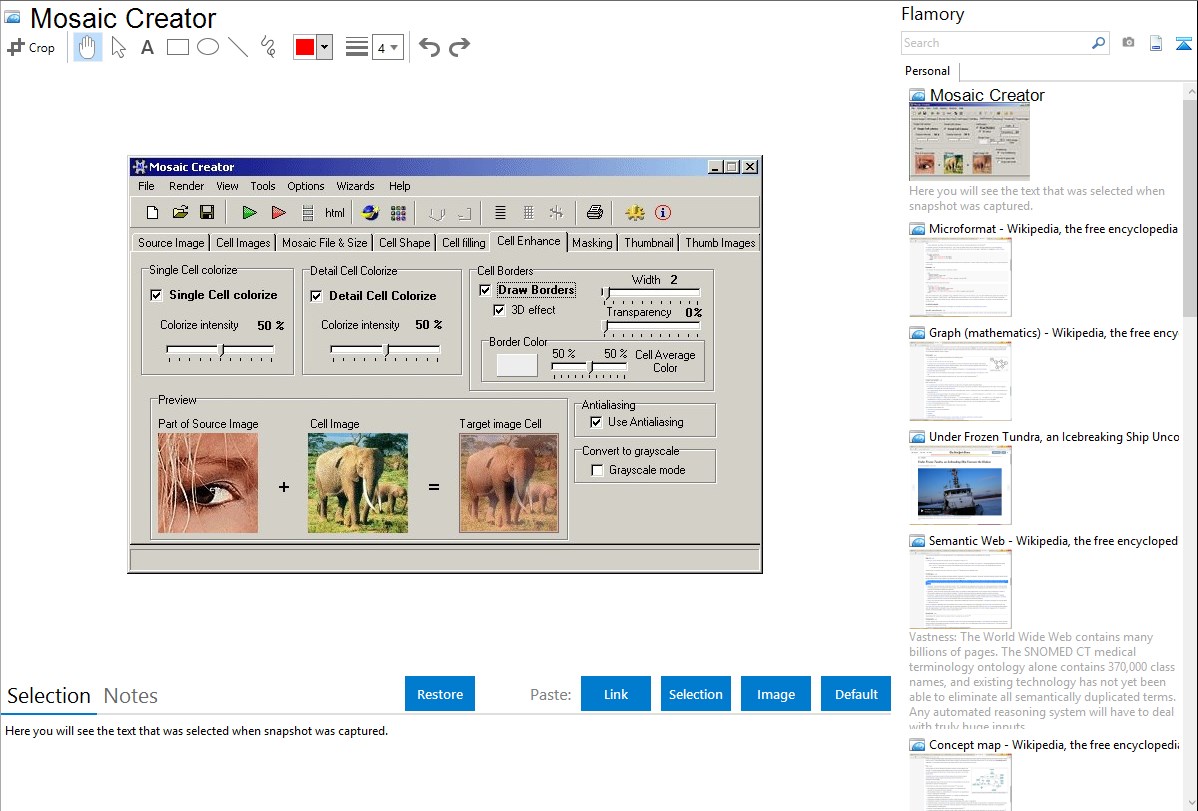Screen dimensions: 1198x811
Task: Pick the rectangle shape tool
Action: coord(177,47)
